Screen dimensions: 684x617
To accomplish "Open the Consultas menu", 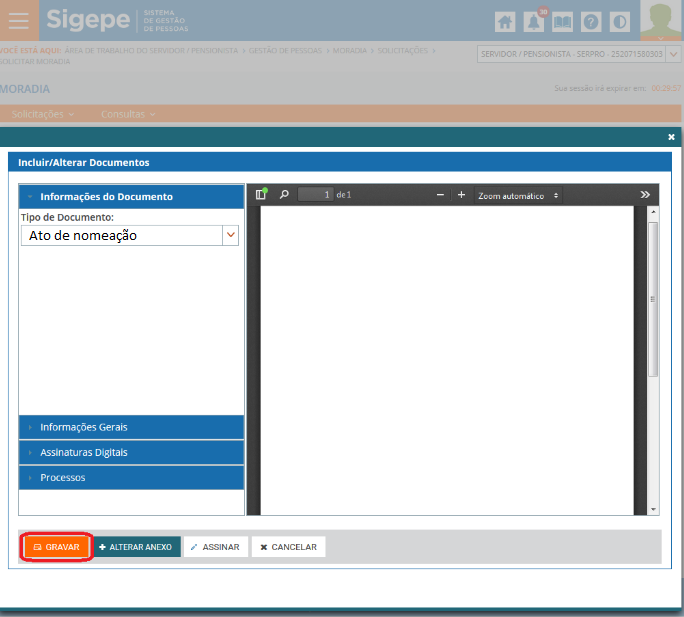I will pyautogui.click(x=128, y=114).
